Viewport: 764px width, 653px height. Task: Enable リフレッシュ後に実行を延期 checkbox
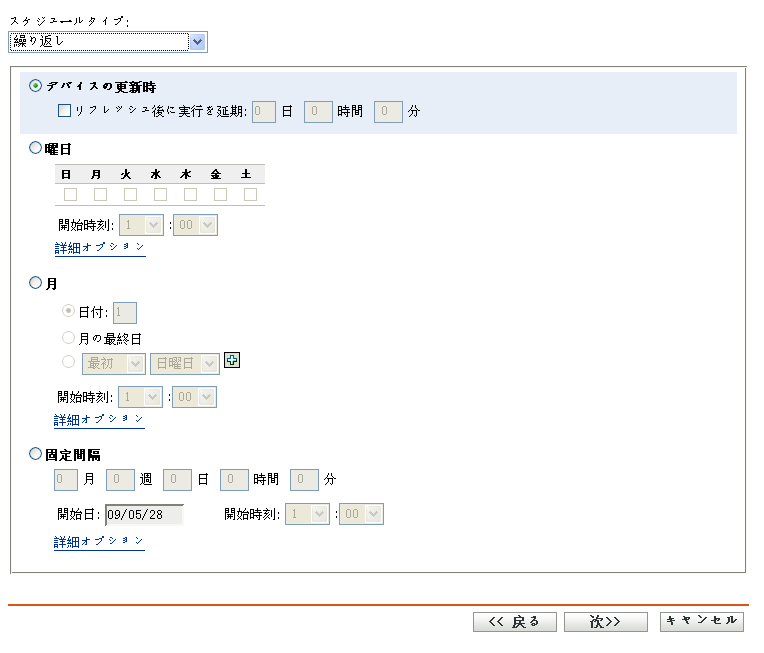click(64, 111)
